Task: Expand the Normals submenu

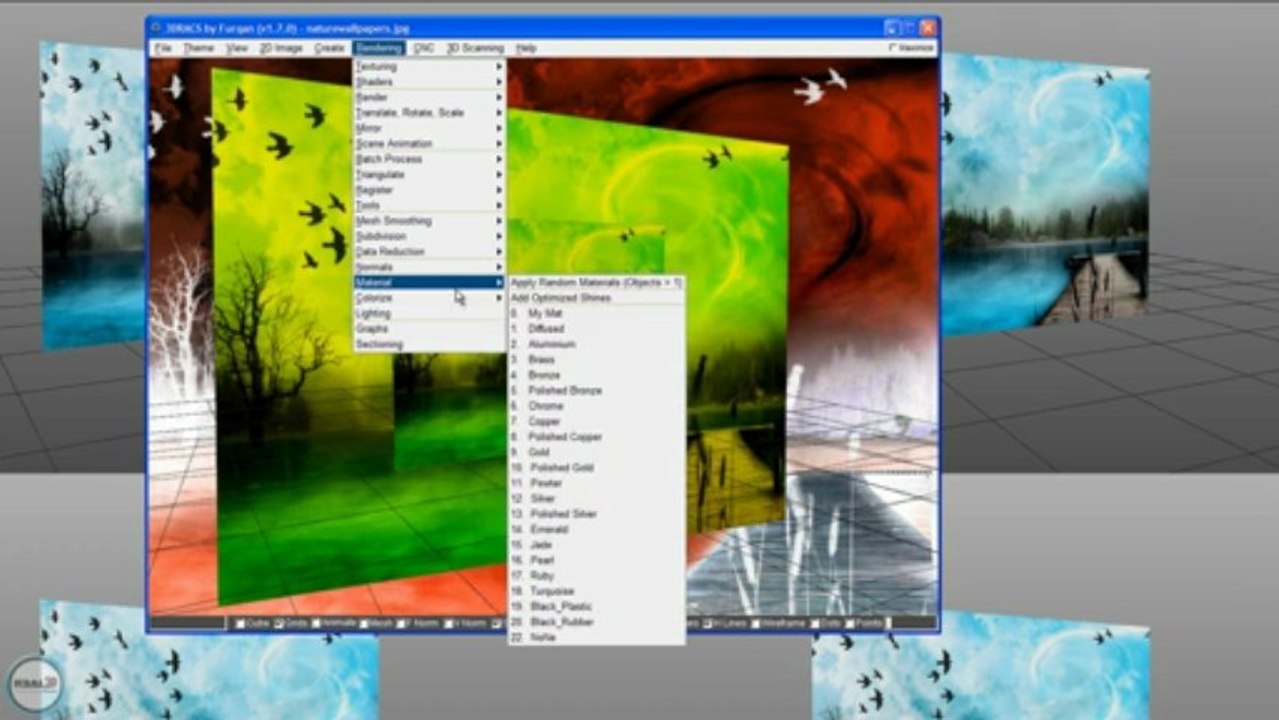Action: (x=429, y=267)
